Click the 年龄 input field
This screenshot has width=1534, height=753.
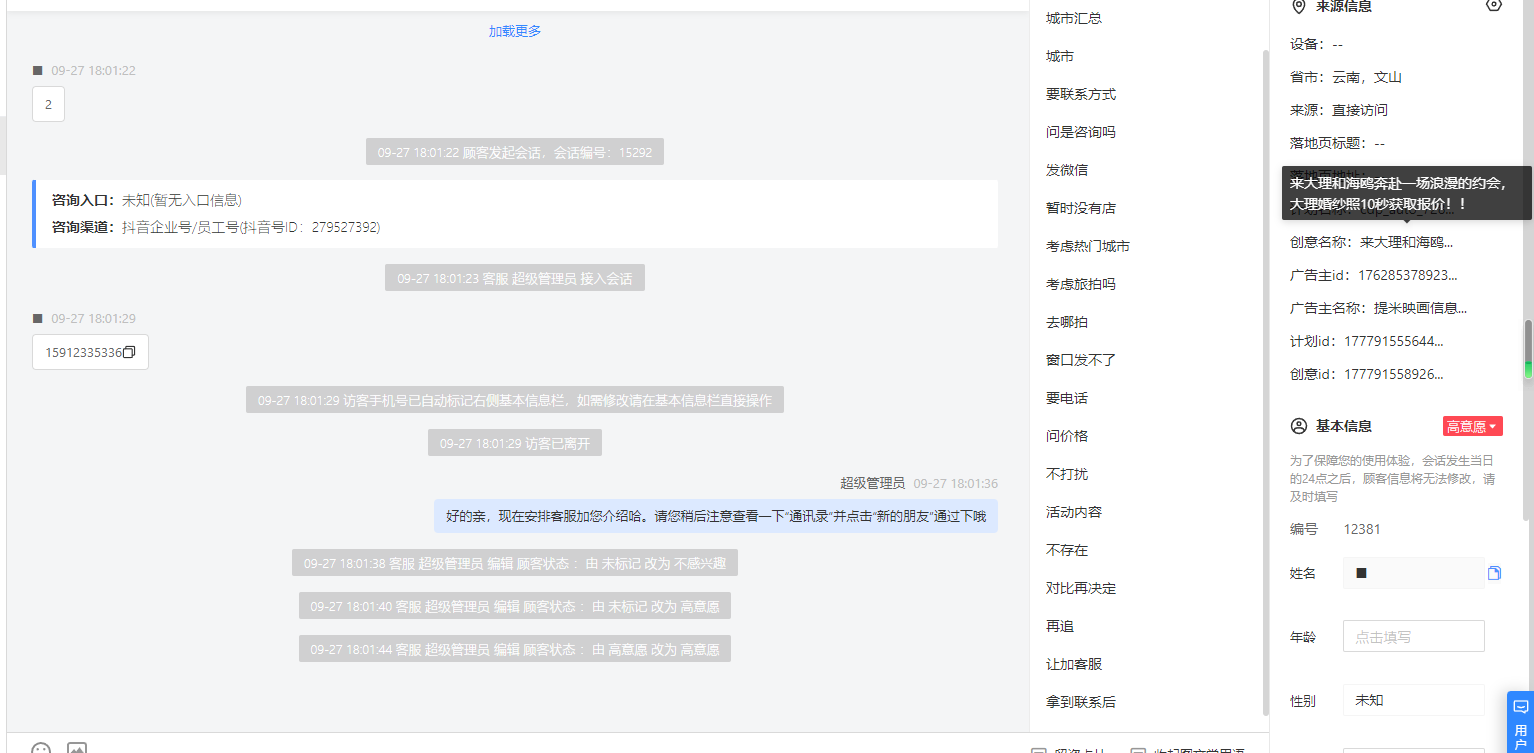pos(1413,636)
